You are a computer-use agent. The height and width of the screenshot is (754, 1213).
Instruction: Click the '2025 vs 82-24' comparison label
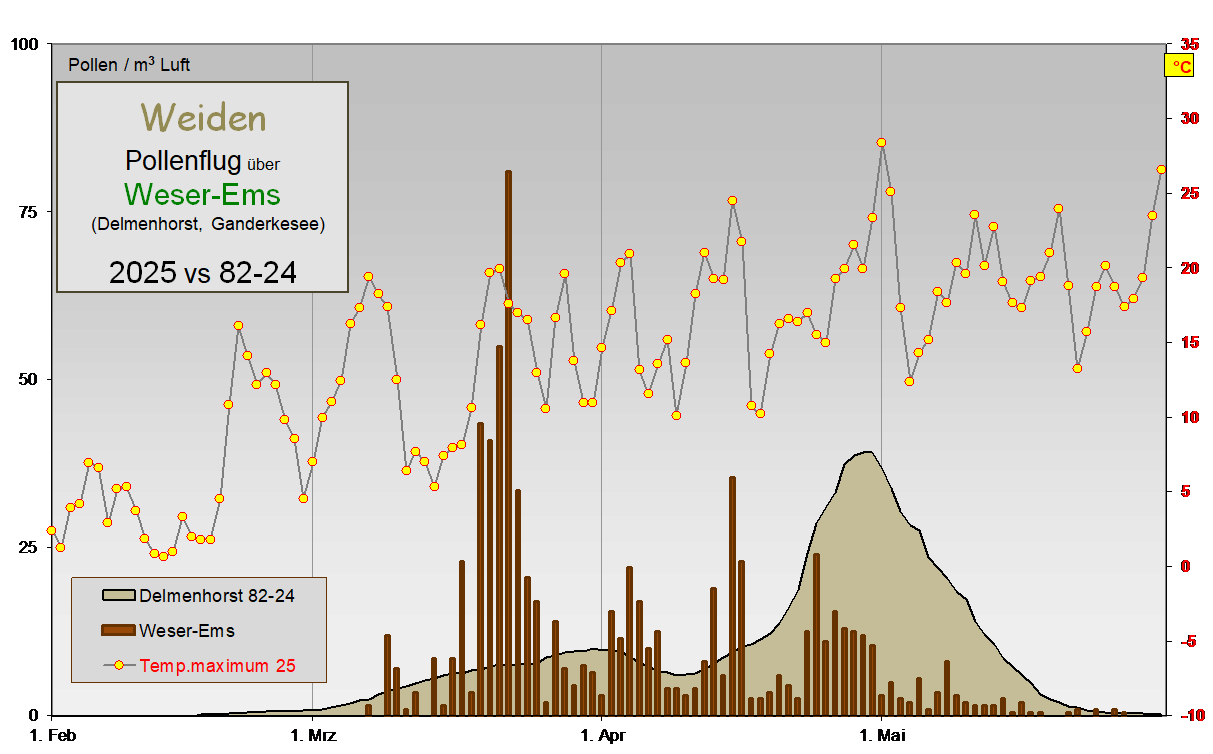coord(203,272)
